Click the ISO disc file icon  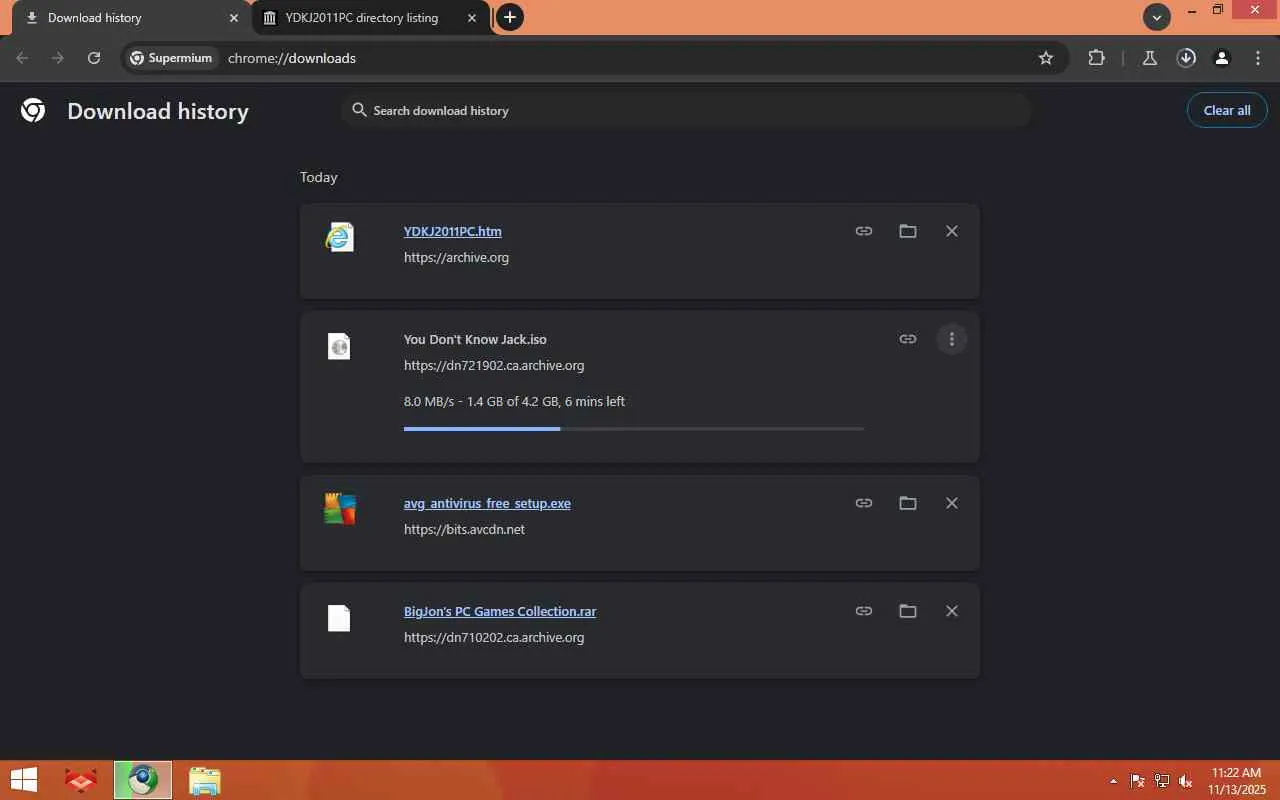click(340, 346)
